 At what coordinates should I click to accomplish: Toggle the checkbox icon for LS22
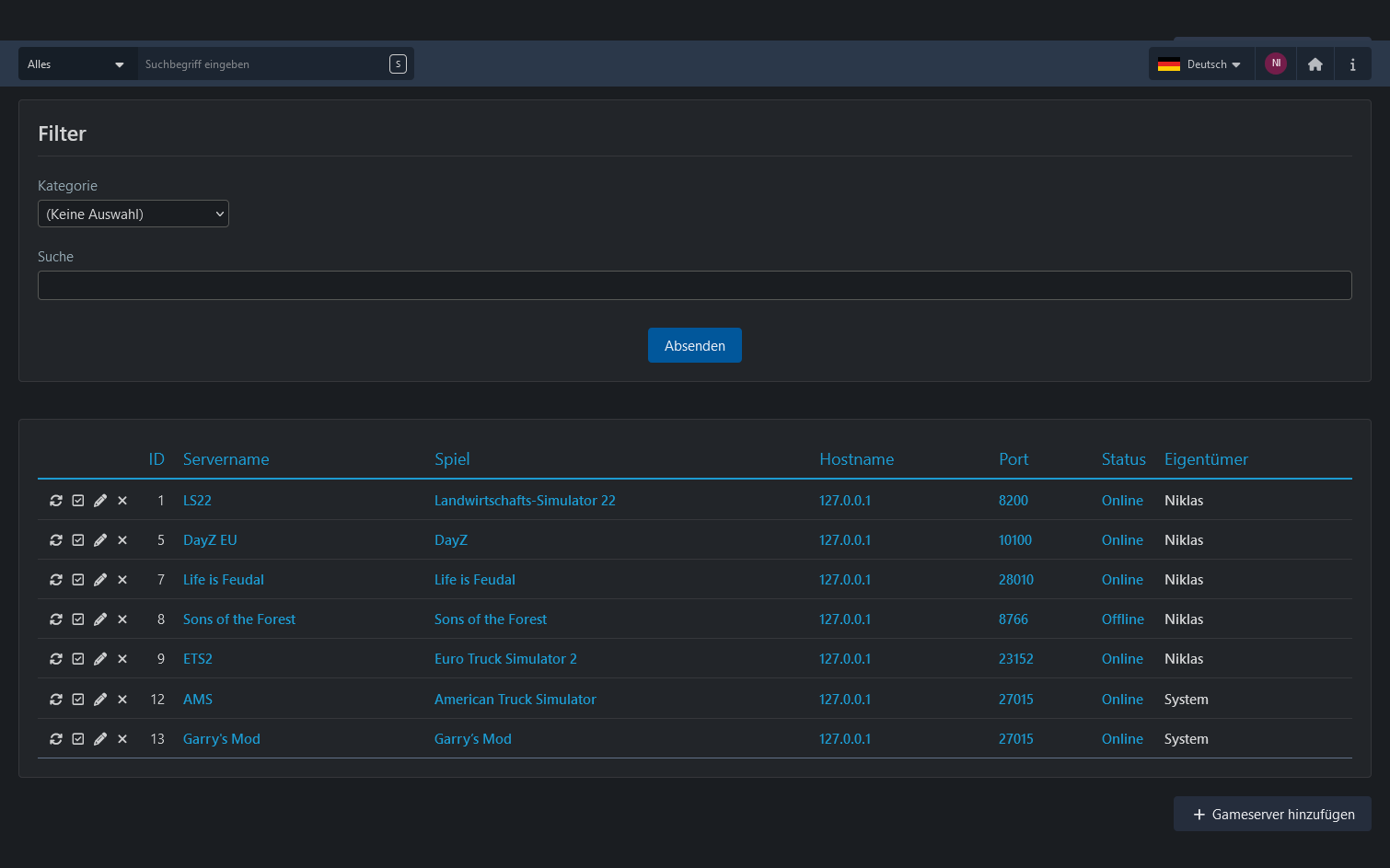[78, 501]
